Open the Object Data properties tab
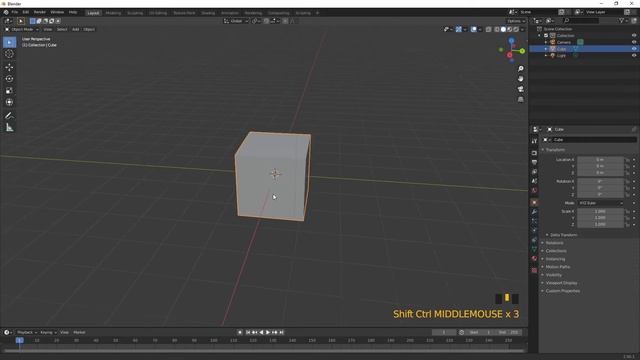640x360 pixels. point(534,249)
